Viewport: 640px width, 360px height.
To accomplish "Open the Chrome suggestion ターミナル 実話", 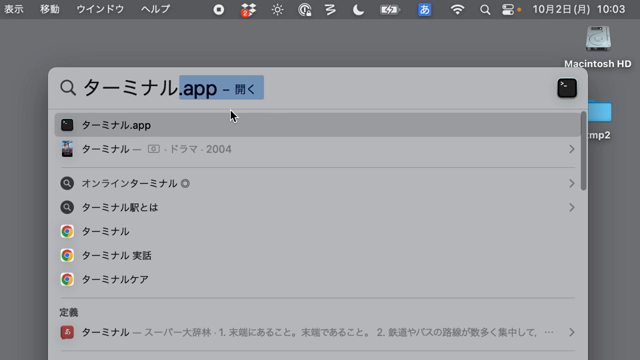I will 317,256.
